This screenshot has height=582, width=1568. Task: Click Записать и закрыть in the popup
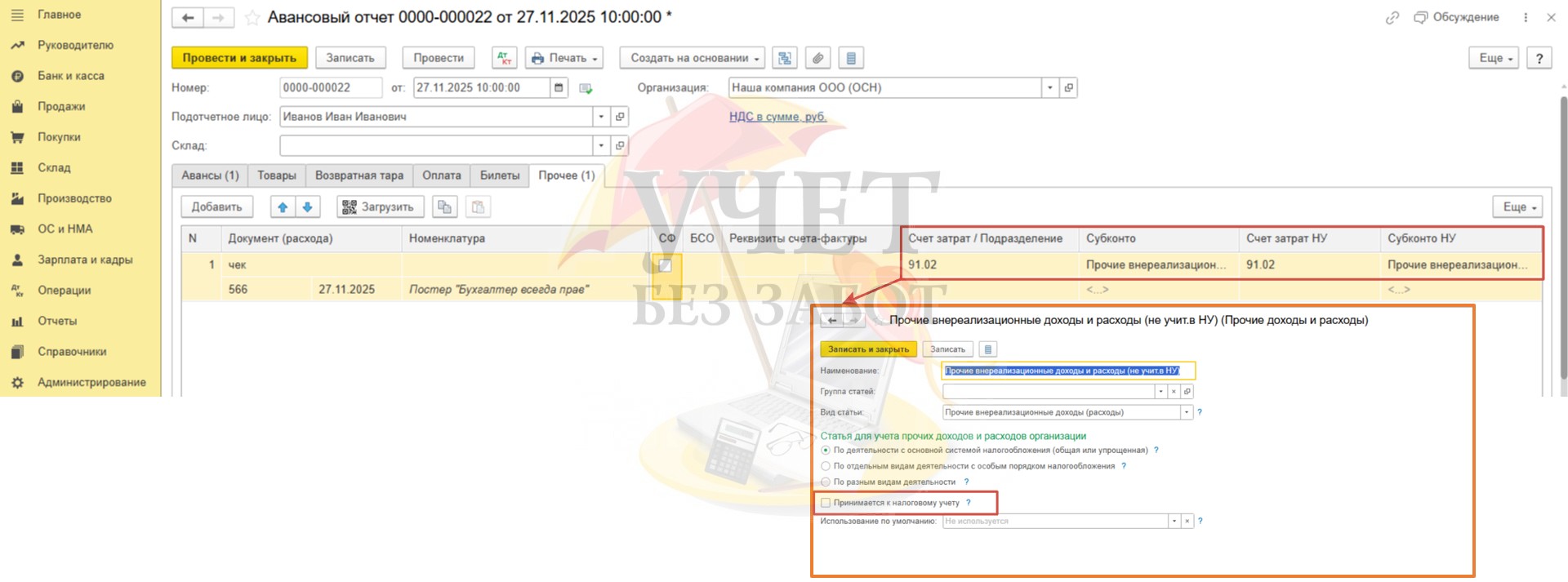tap(868, 349)
